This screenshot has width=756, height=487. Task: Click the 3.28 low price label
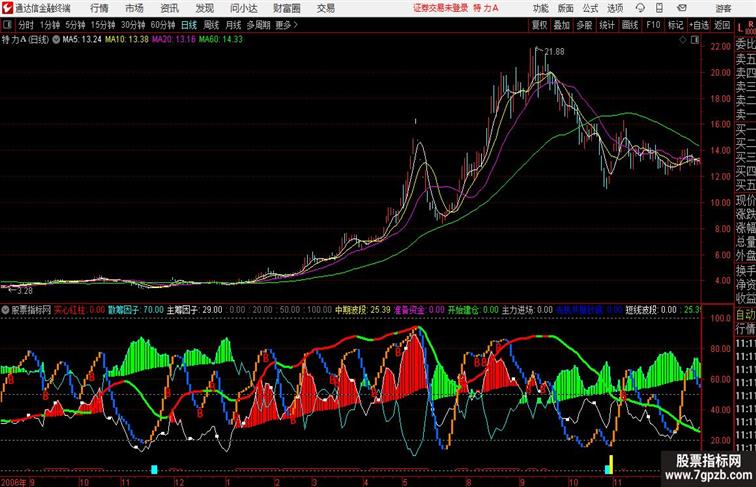click(x=25, y=291)
